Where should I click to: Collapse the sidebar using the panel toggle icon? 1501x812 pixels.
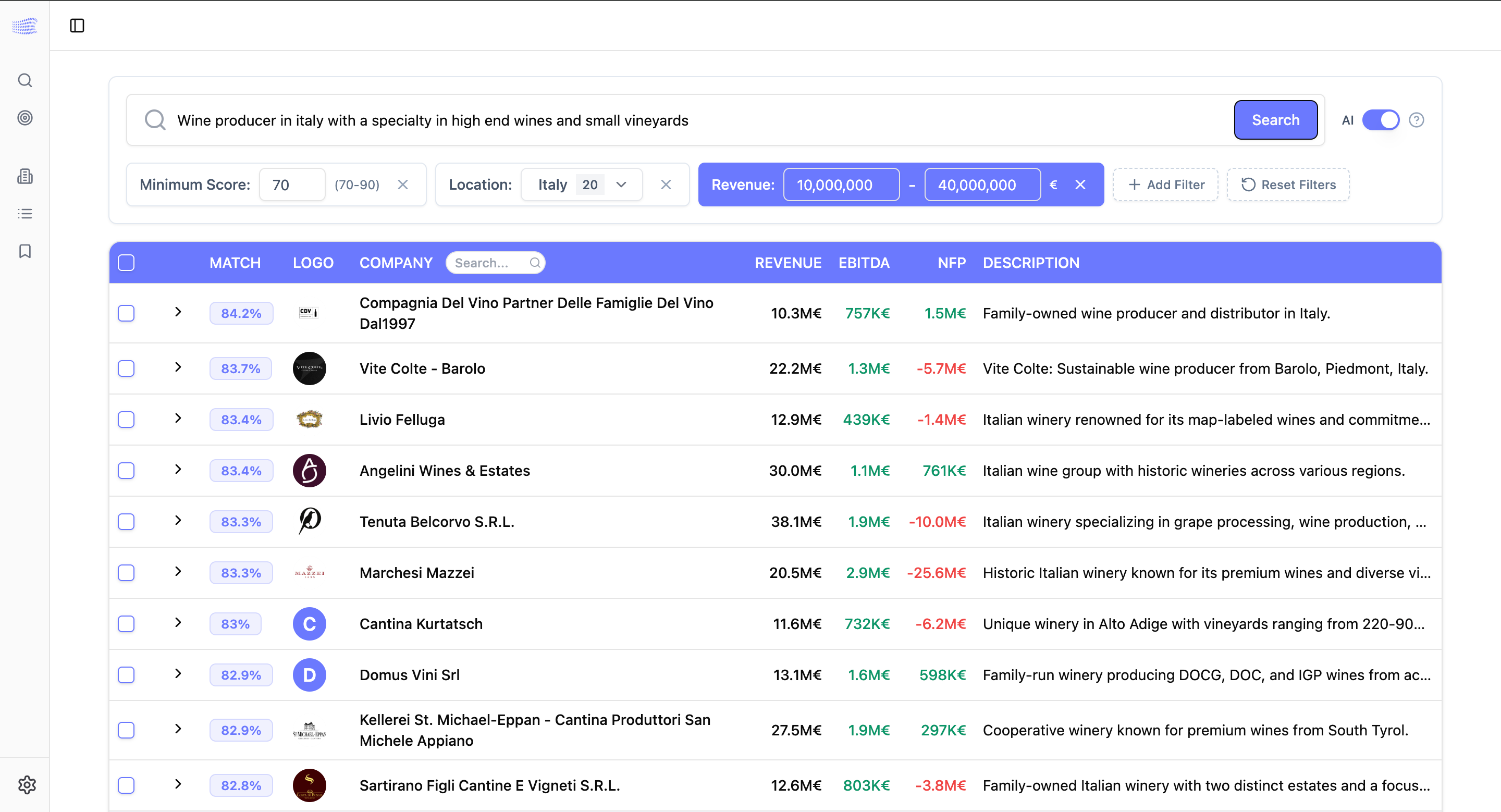(78, 26)
